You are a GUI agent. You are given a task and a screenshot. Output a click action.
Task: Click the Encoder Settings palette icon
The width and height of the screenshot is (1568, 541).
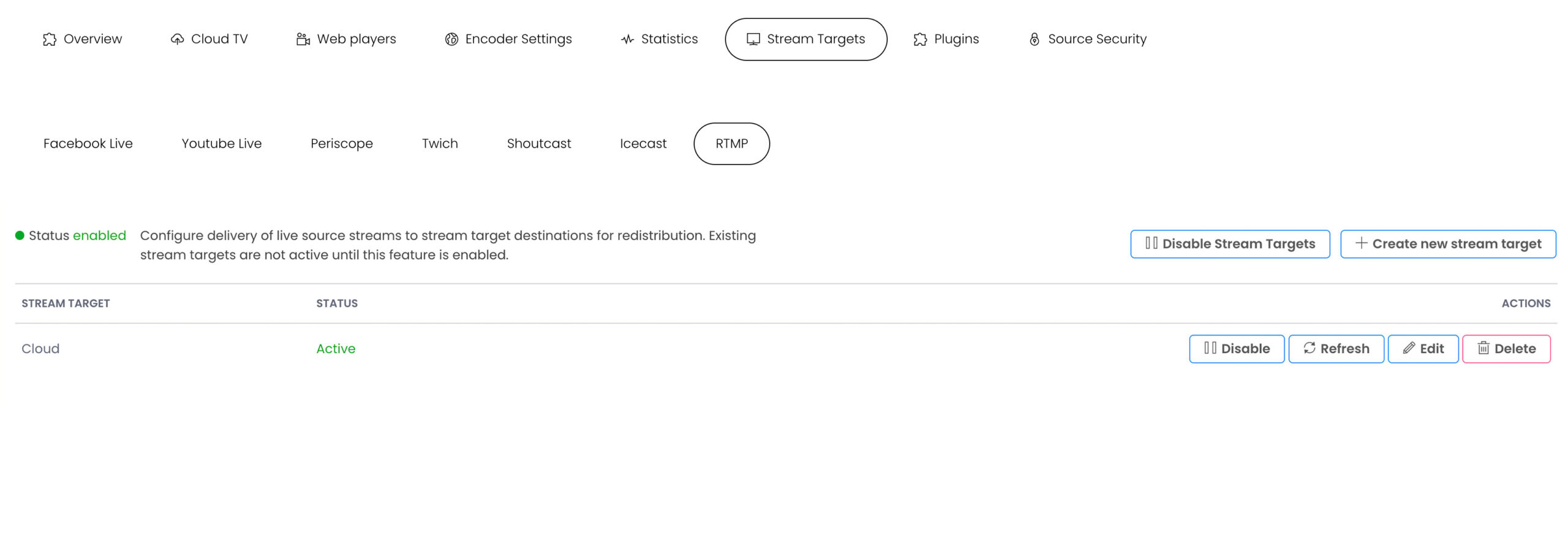(x=451, y=40)
